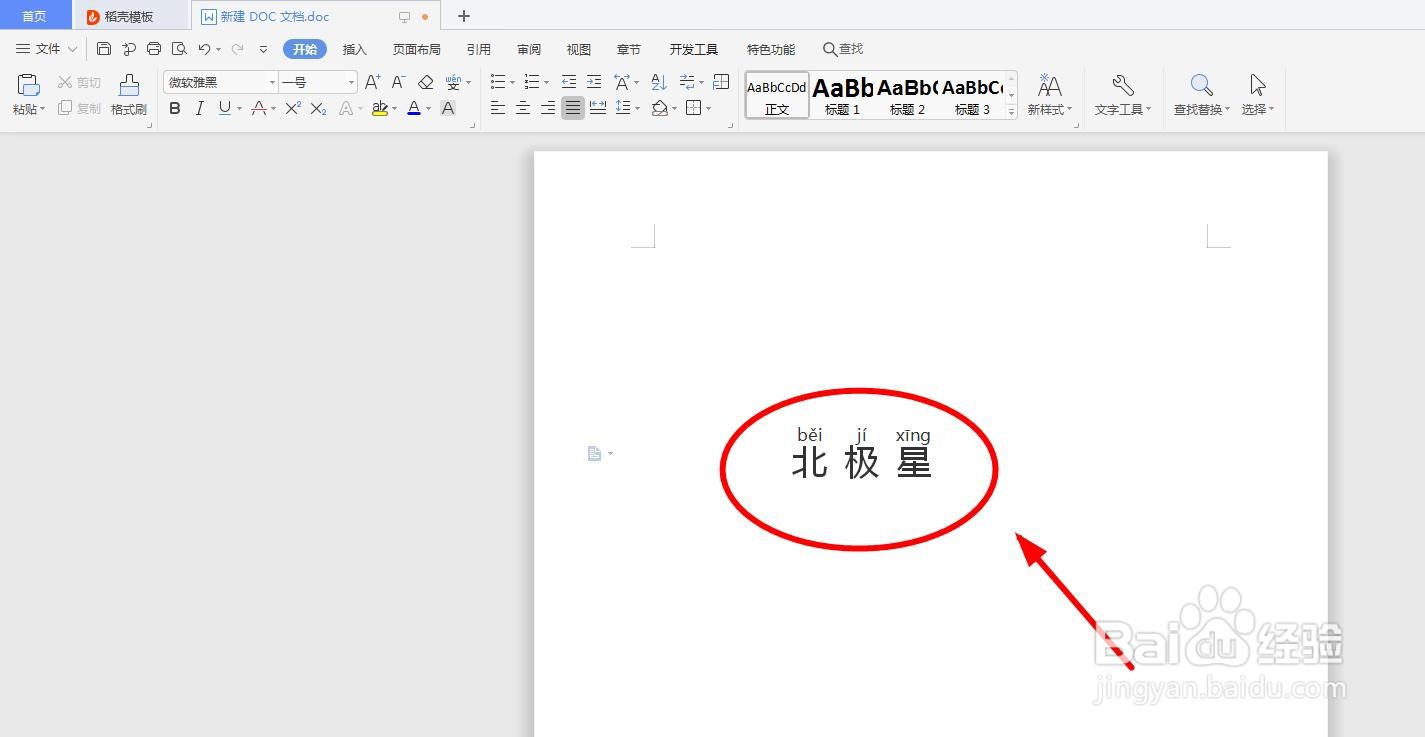Apply paragraph shading fill color
The height and width of the screenshot is (737, 1425).
click(x=660, y=108)
